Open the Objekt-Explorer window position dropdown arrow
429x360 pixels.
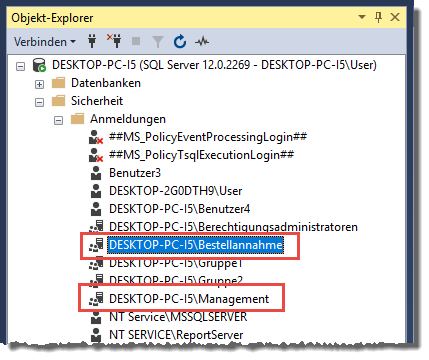click(x=362, y=17)
